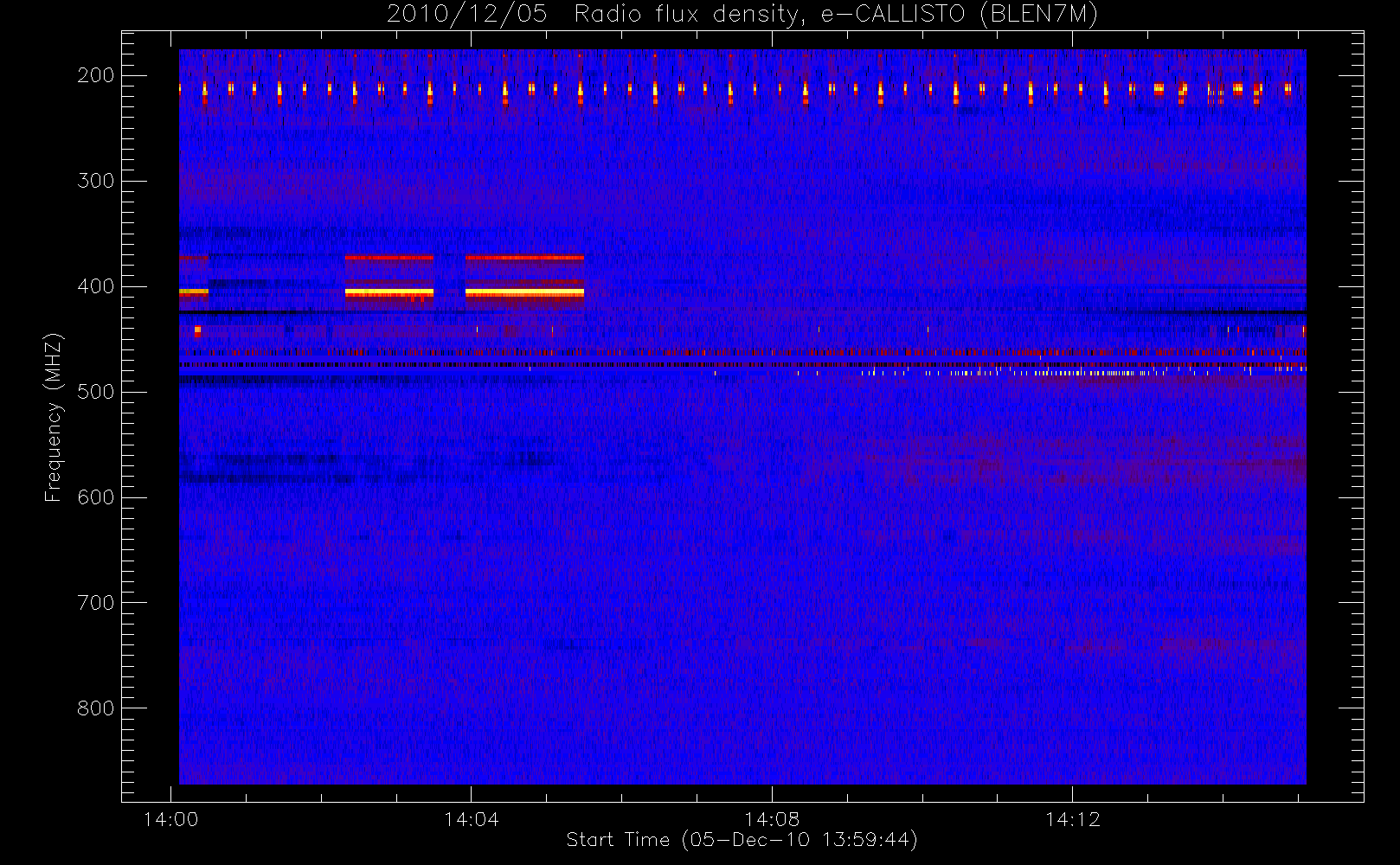Click the thin red band above the bright yellow 14:04 burst
1400x865 pixels.
coord(524,258)
